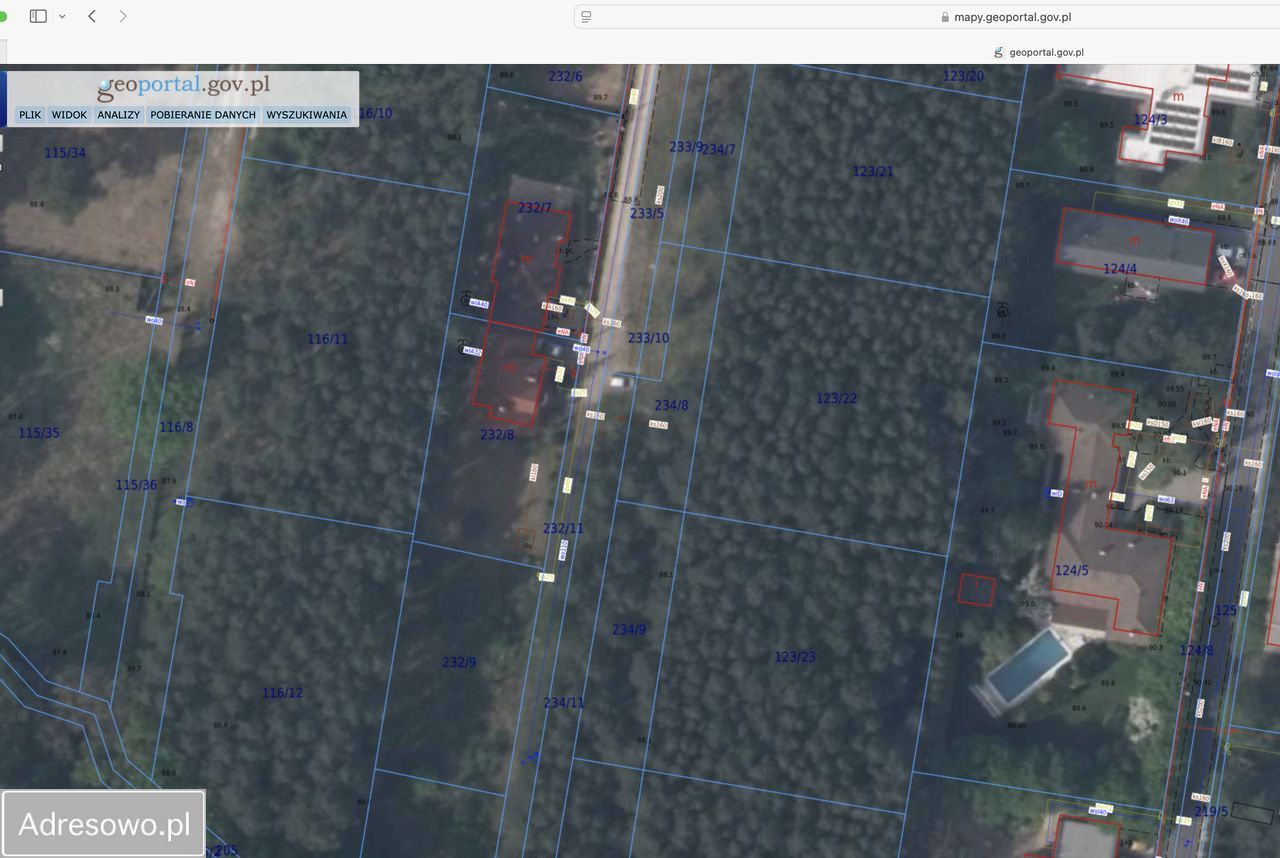
Task: Select parcel label 219/5 on the map
Action: (1210, 812)
